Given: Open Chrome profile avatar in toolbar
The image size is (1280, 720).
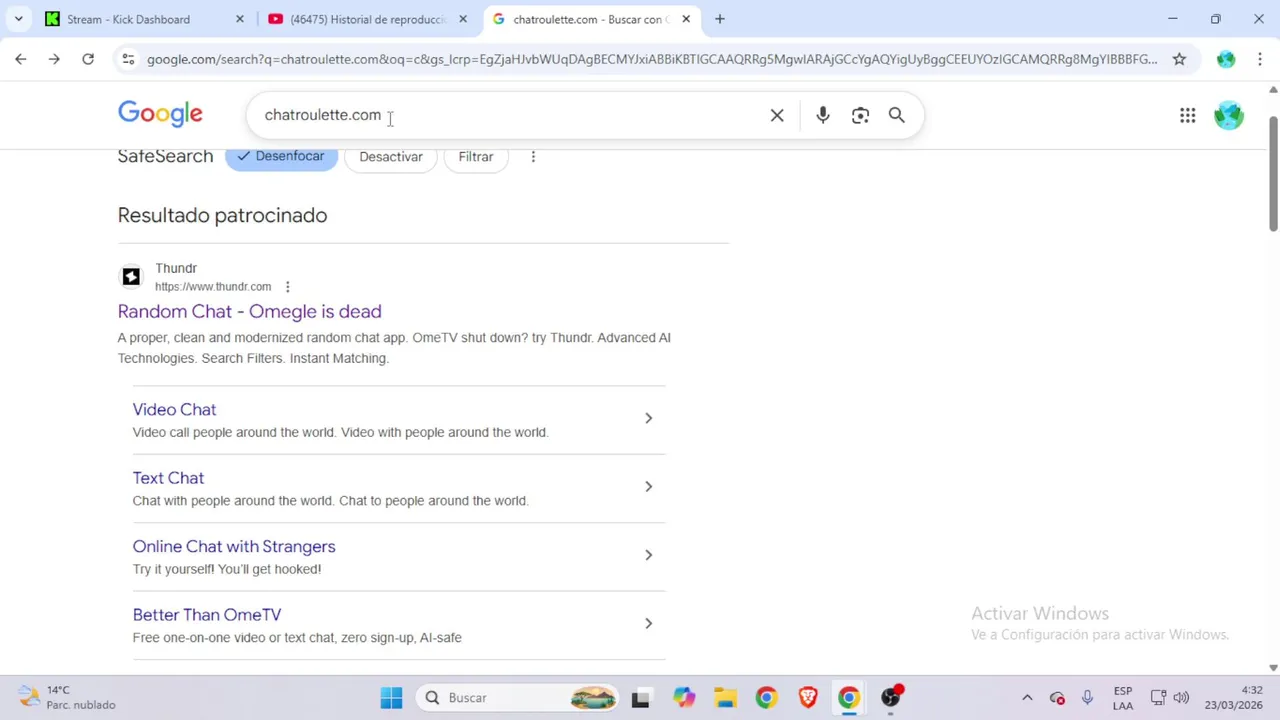Looking at the screenshot, I should tap(1226, 59).
